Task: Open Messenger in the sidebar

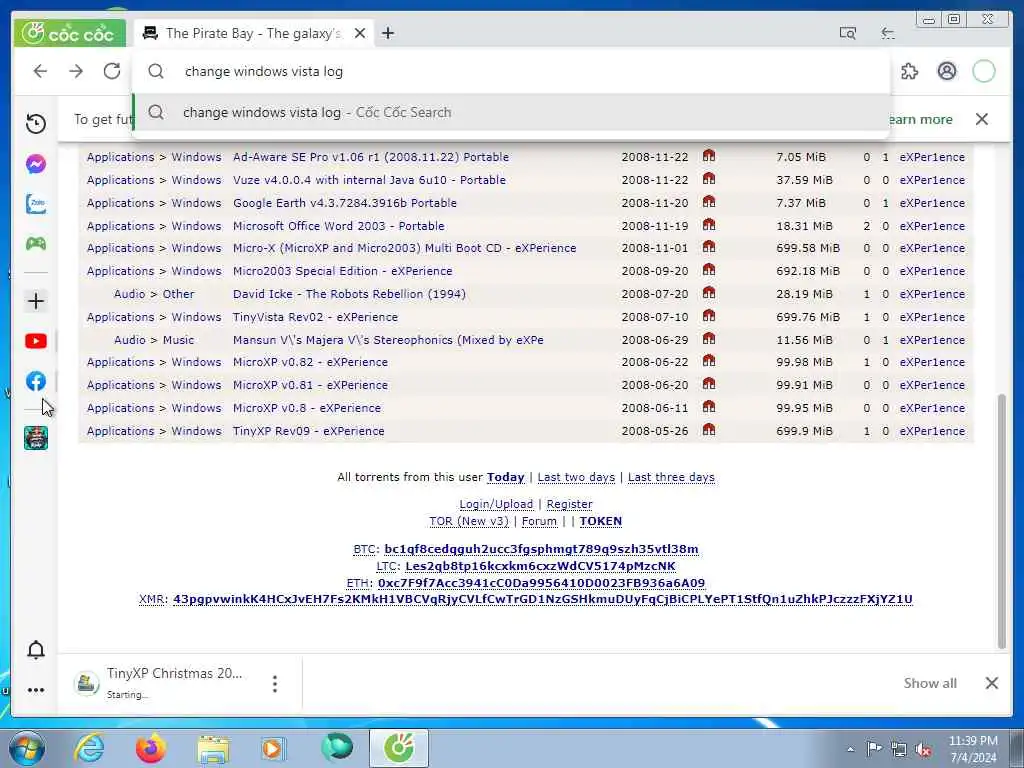Action: (36, 164)
